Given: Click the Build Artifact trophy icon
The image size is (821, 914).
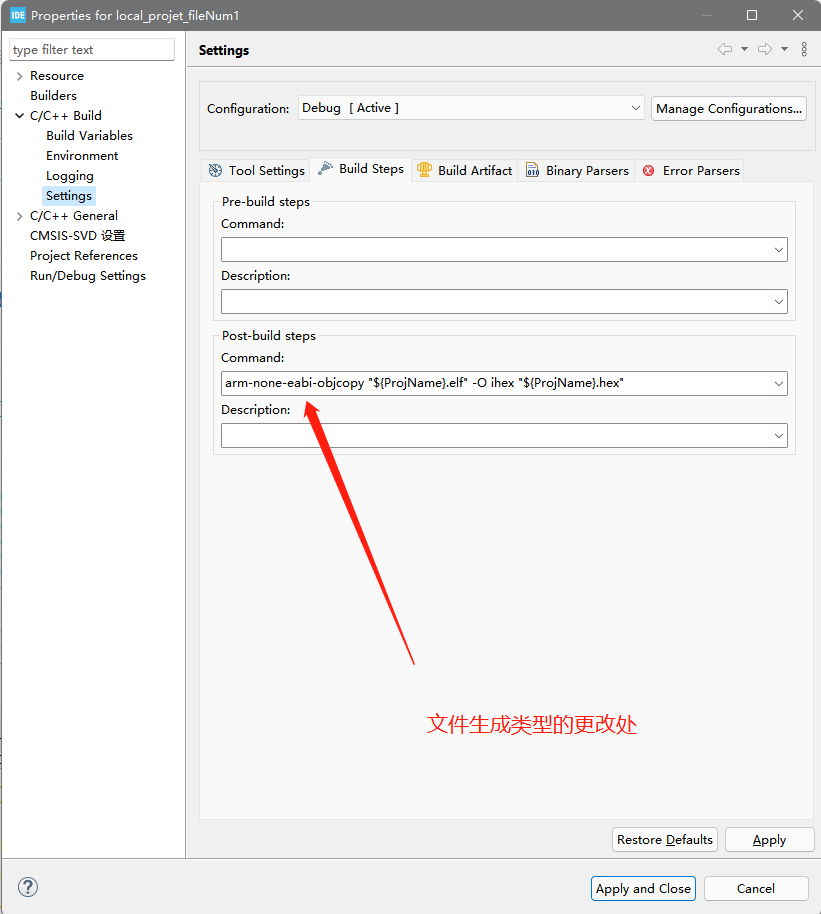Looking at the screenshot, I should point(424,170).
